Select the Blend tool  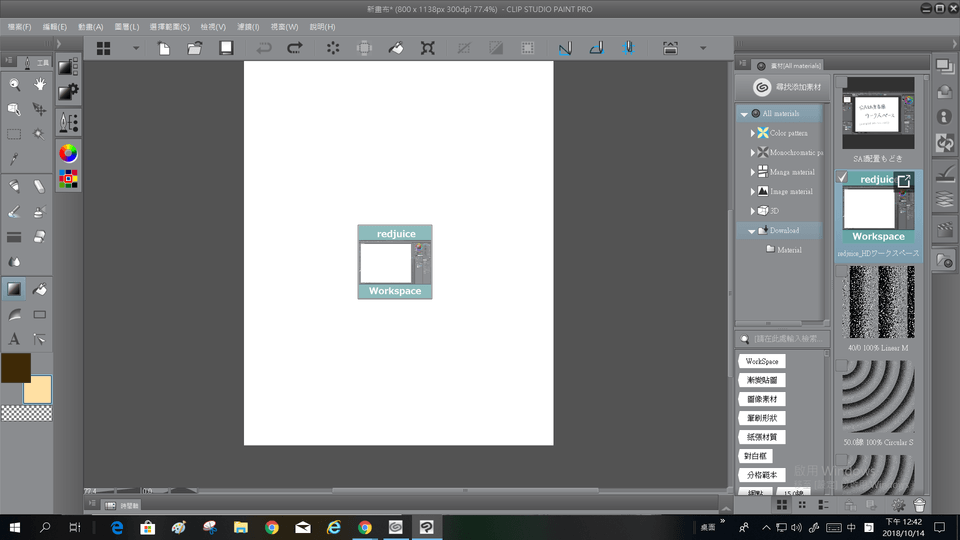click(14, 262)
